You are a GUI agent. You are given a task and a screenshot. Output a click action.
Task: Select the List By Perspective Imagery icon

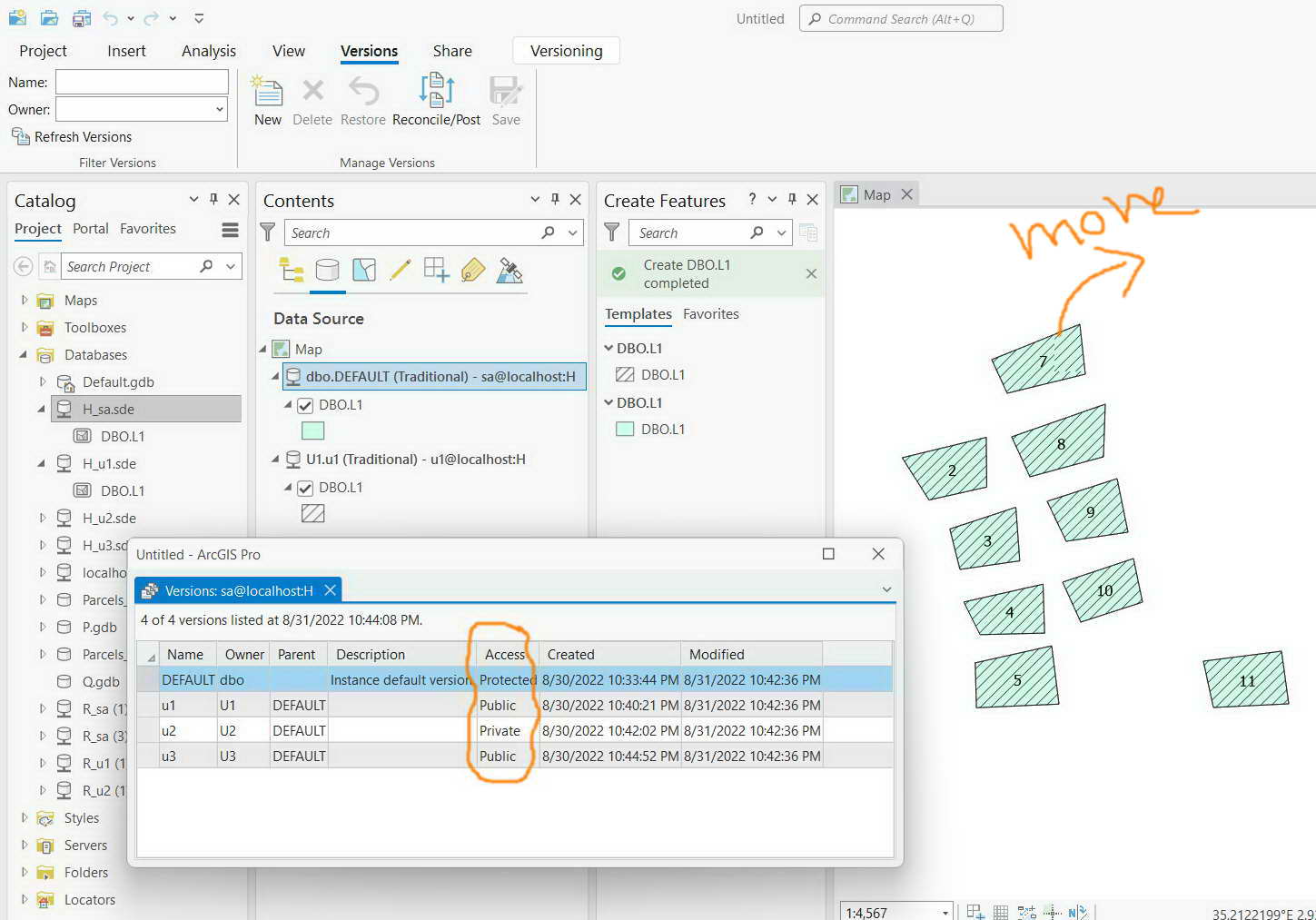pos(510,270)
